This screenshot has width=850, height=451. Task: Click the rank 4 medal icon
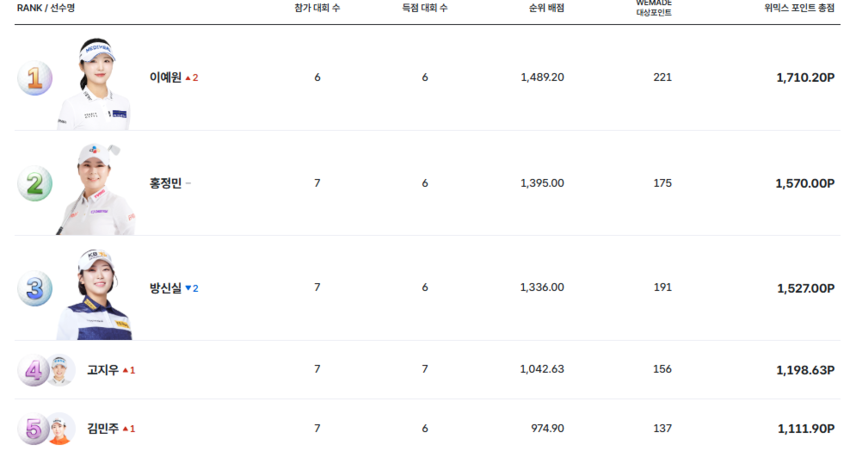33,371
